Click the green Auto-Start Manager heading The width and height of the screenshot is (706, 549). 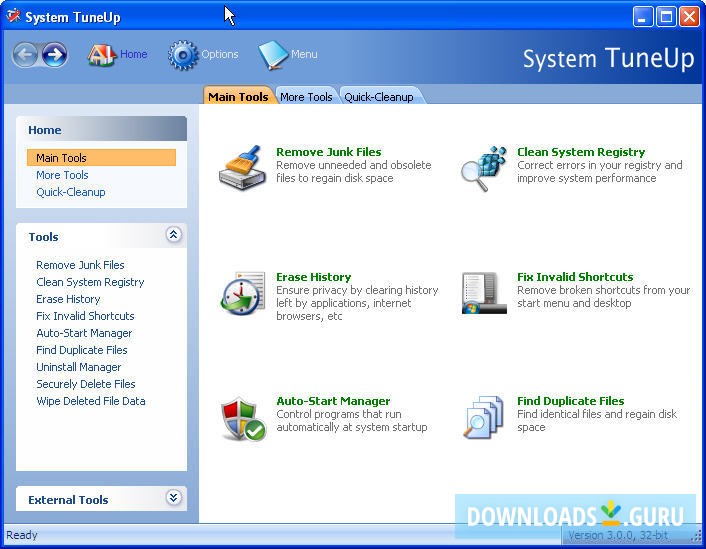pos(333,401)
